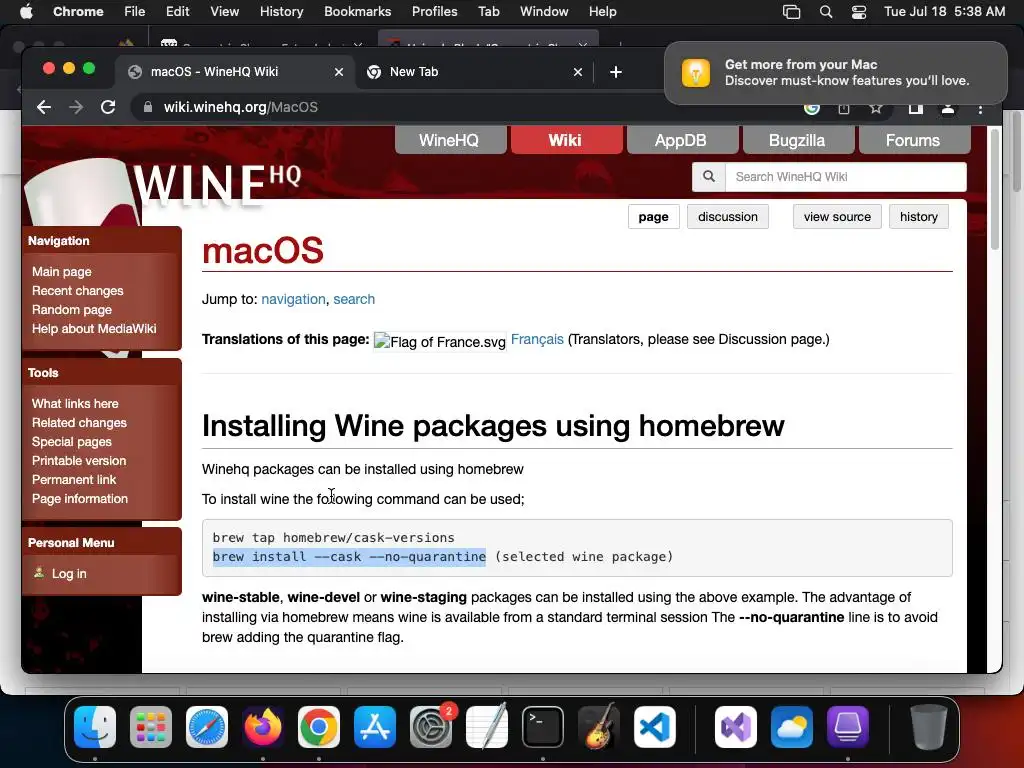Open Visual Studio Code from the Dock
The image size is (1024, 768).
click(655, 727)
